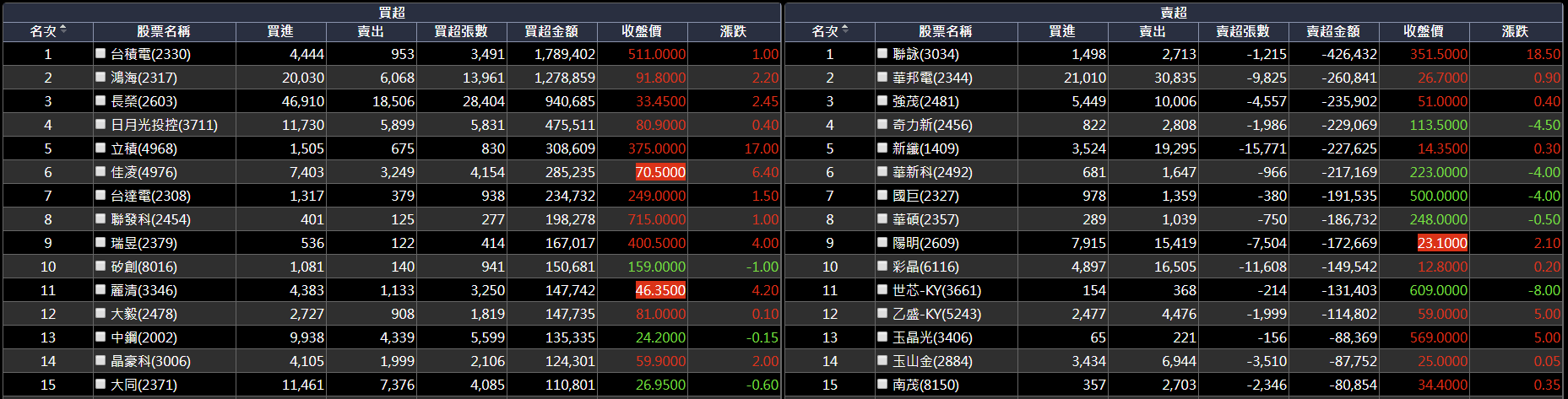Screen dimensions: 1568x399
Task: Click highlighted closing price 70.5000
Action: 660,172
